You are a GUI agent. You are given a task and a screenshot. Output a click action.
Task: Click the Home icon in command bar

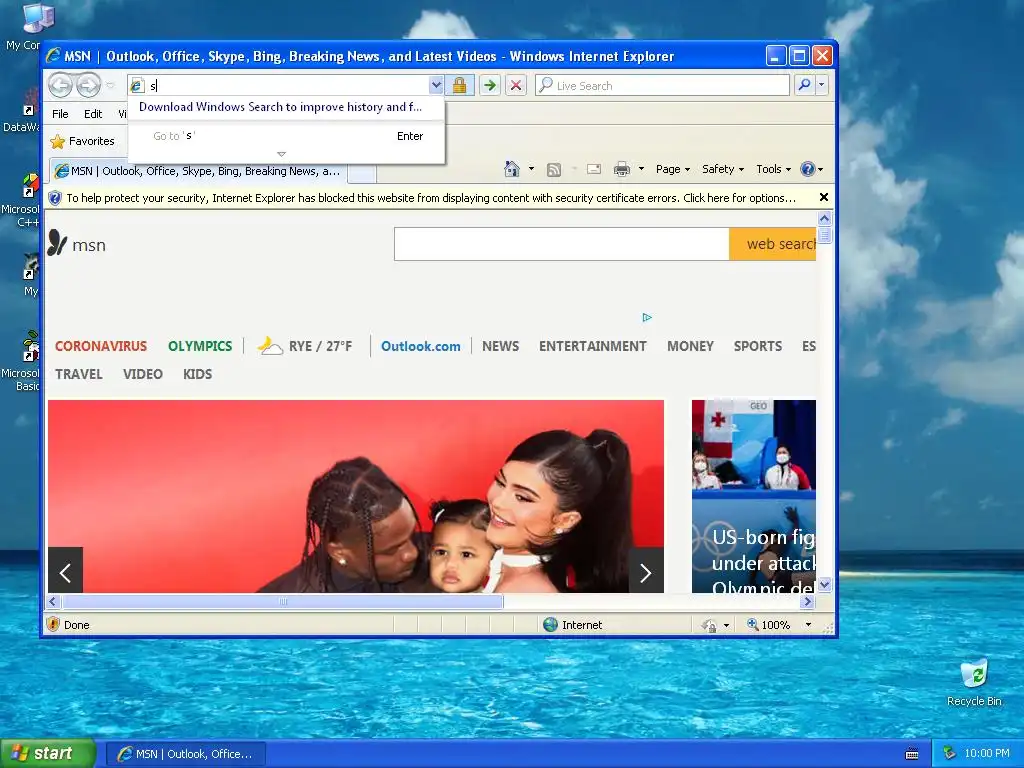(x=512, y=169)
